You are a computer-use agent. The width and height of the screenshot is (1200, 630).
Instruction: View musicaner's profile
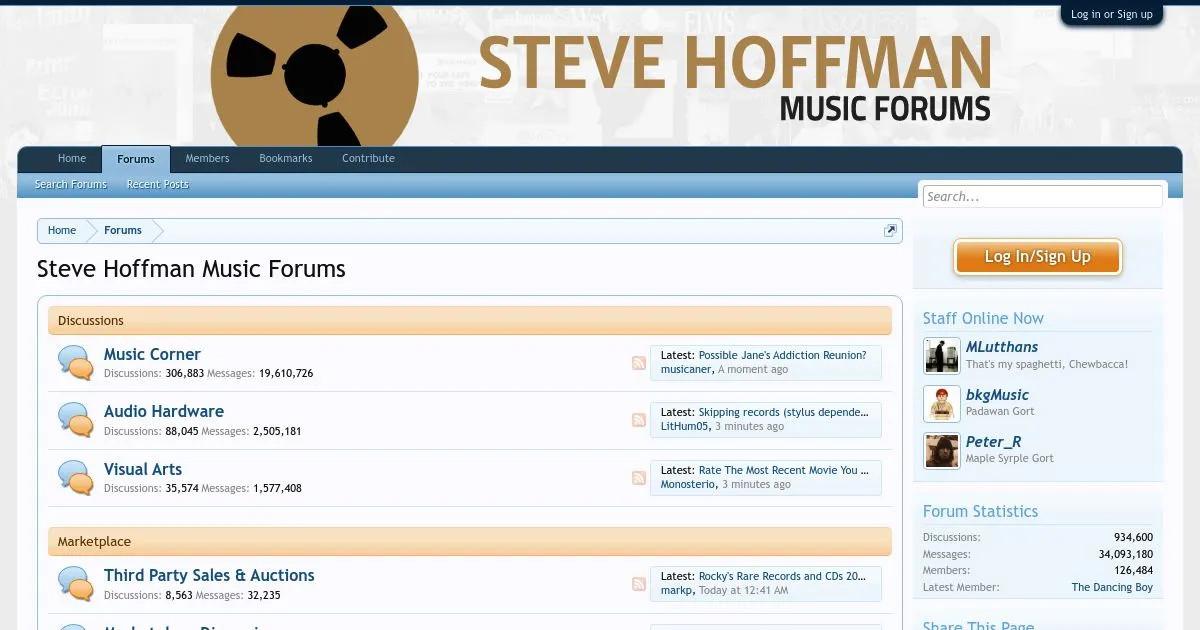(x=686, y=369)
